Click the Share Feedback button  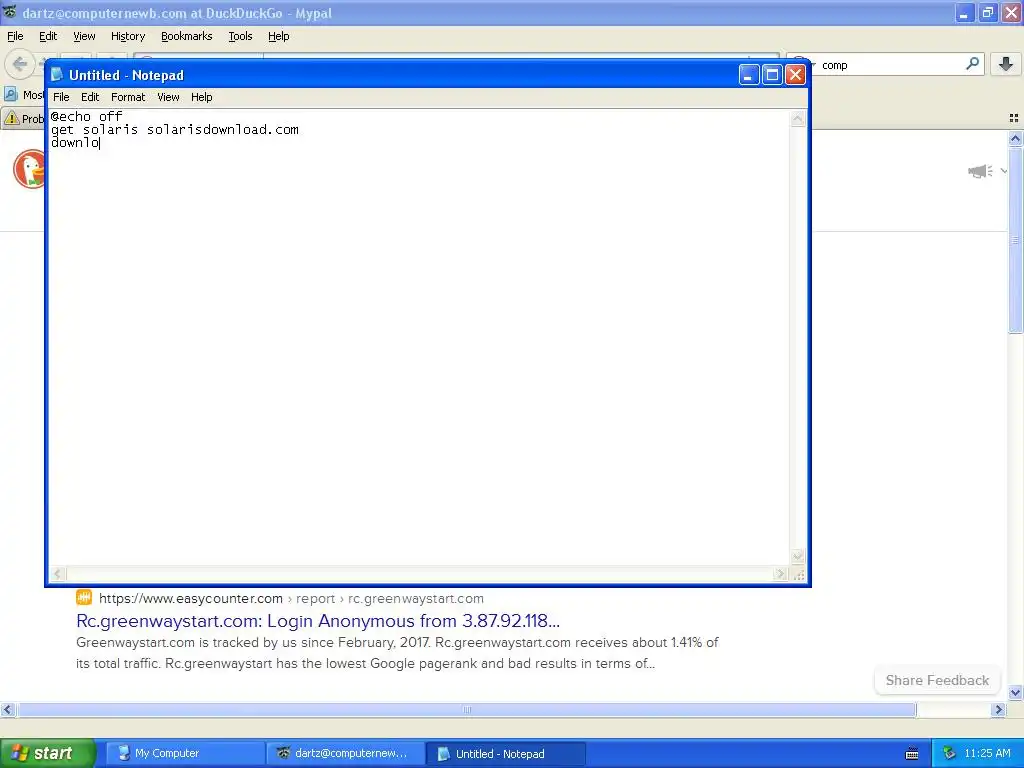click(937, 680)
